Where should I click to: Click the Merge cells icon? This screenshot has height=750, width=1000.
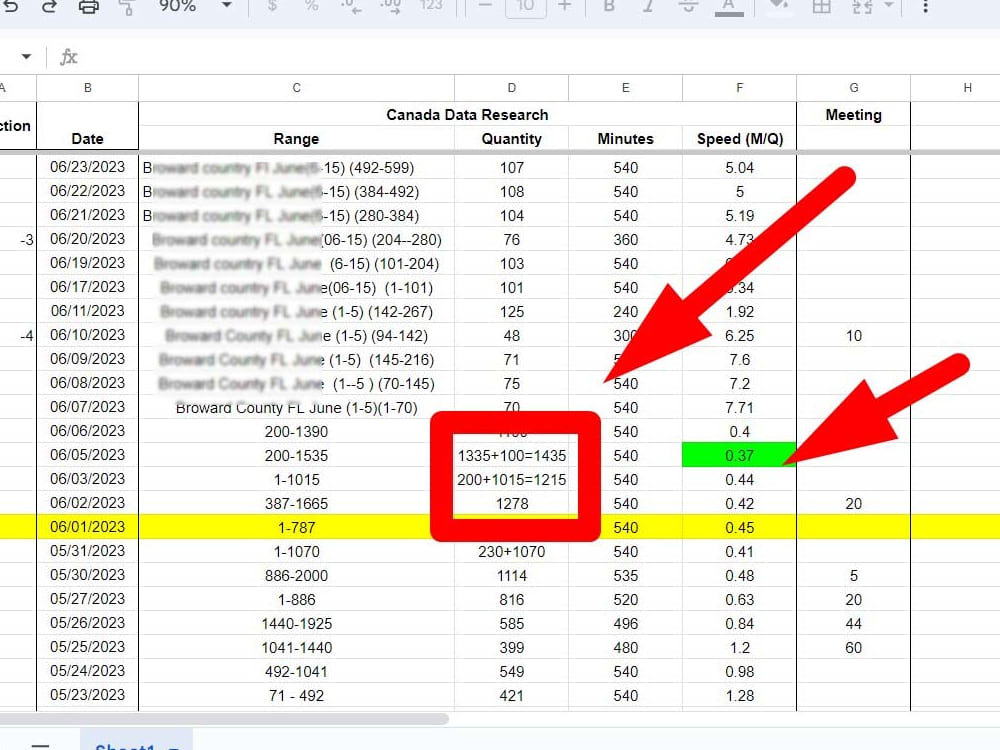pyautogui.click(x=862, y=7)
